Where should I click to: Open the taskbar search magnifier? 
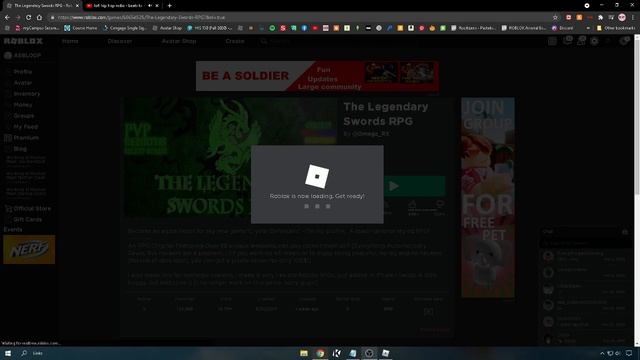click(24, 353)
